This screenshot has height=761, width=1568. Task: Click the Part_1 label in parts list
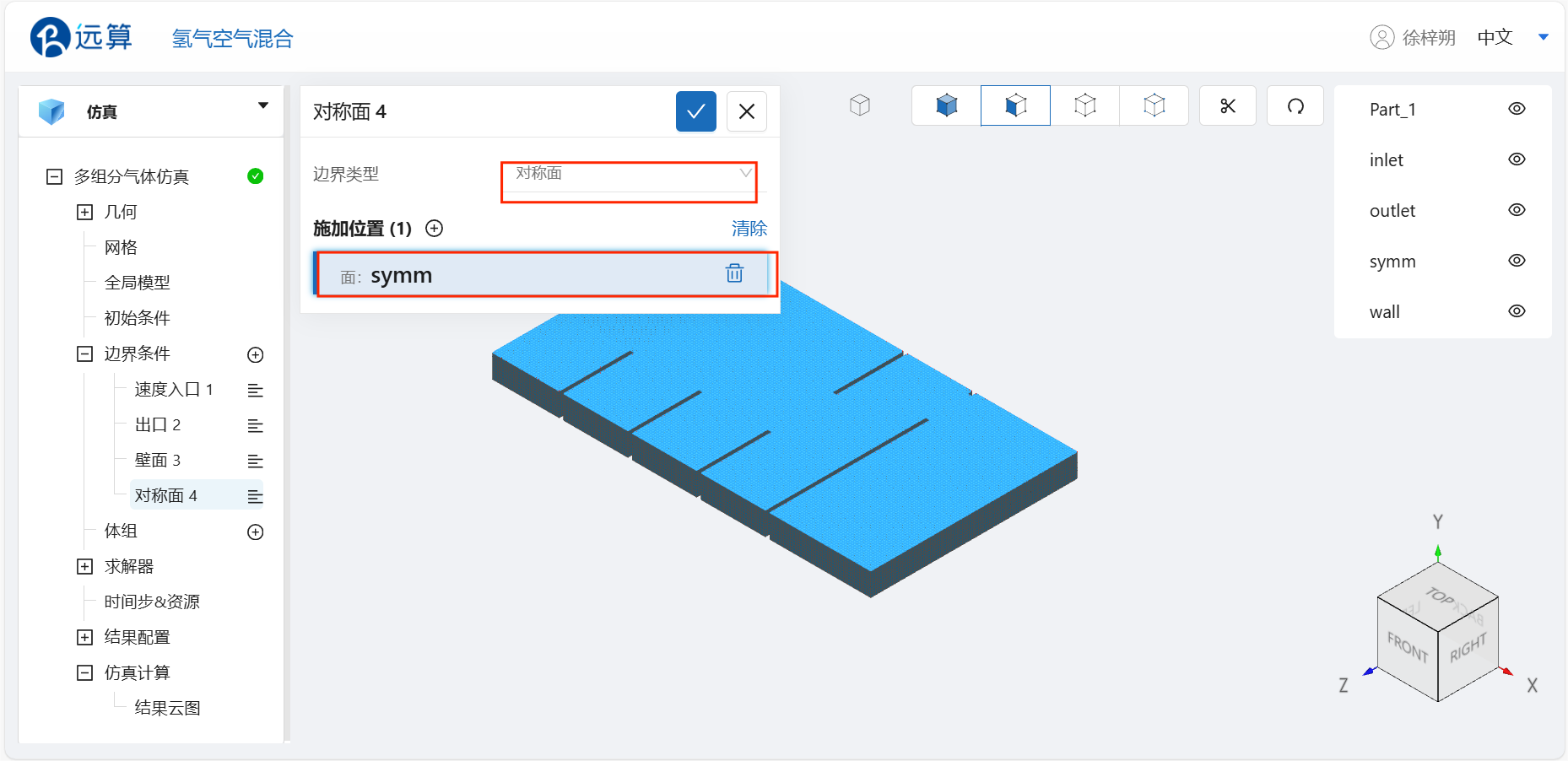point(1392,110)
